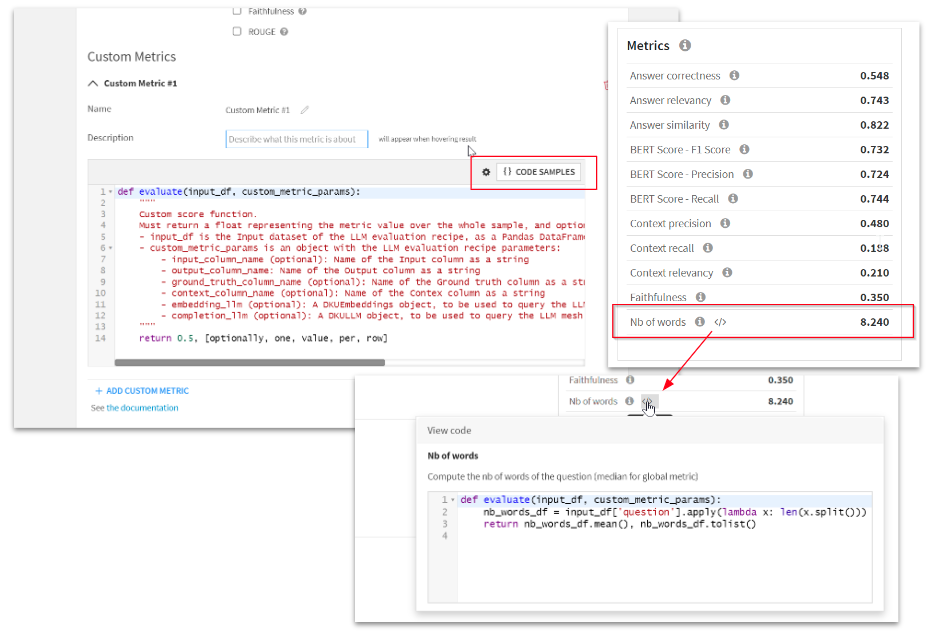Screen dimensions: 948x634
Task: Open the gear settings next to Code Samples
Action: pos(486,172)
